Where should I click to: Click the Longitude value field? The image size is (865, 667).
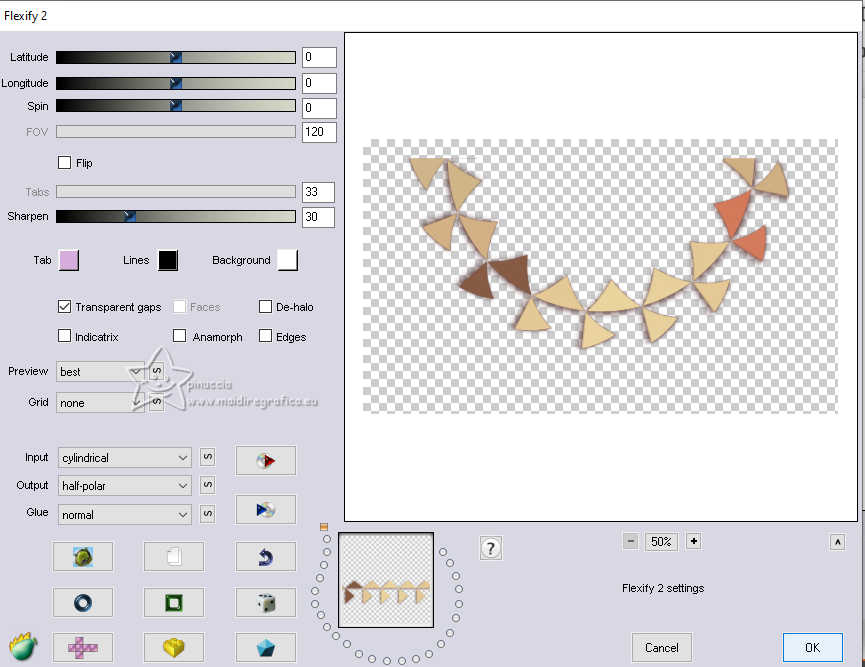[x=319, y=83]
